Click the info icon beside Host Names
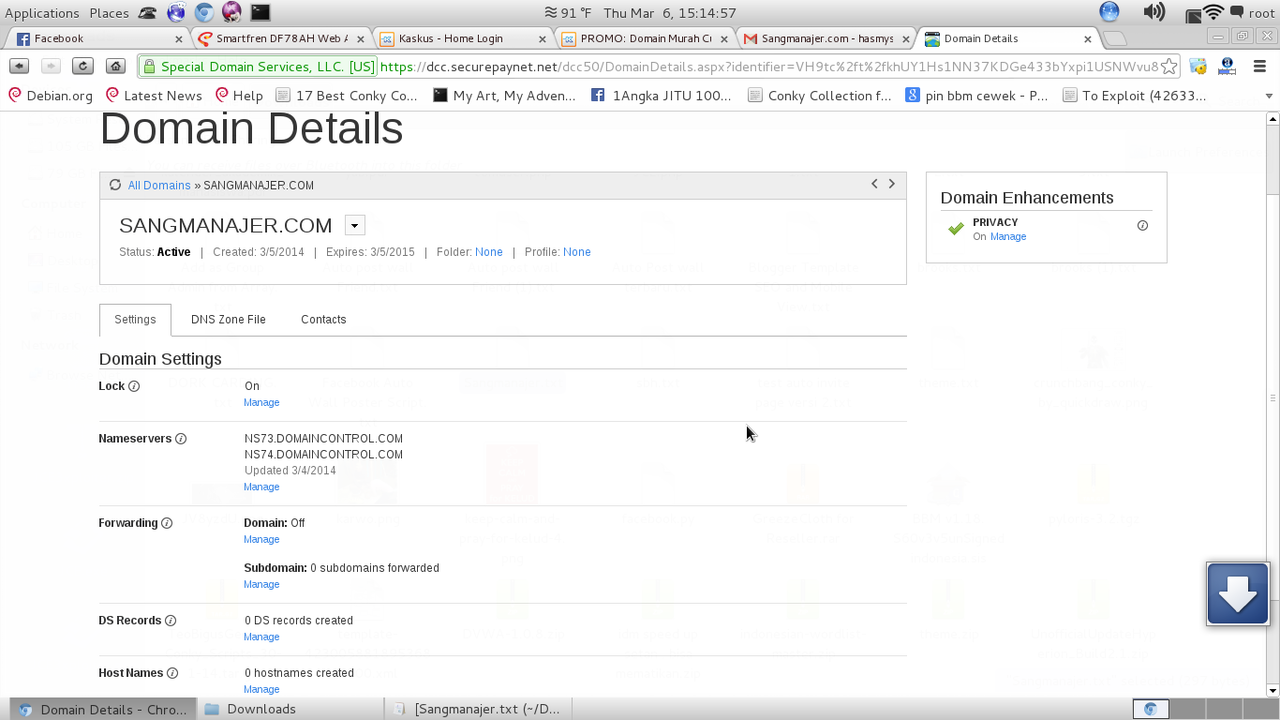Image resolution: width=1280 pixels, height=720 pixels. (172, 674)
